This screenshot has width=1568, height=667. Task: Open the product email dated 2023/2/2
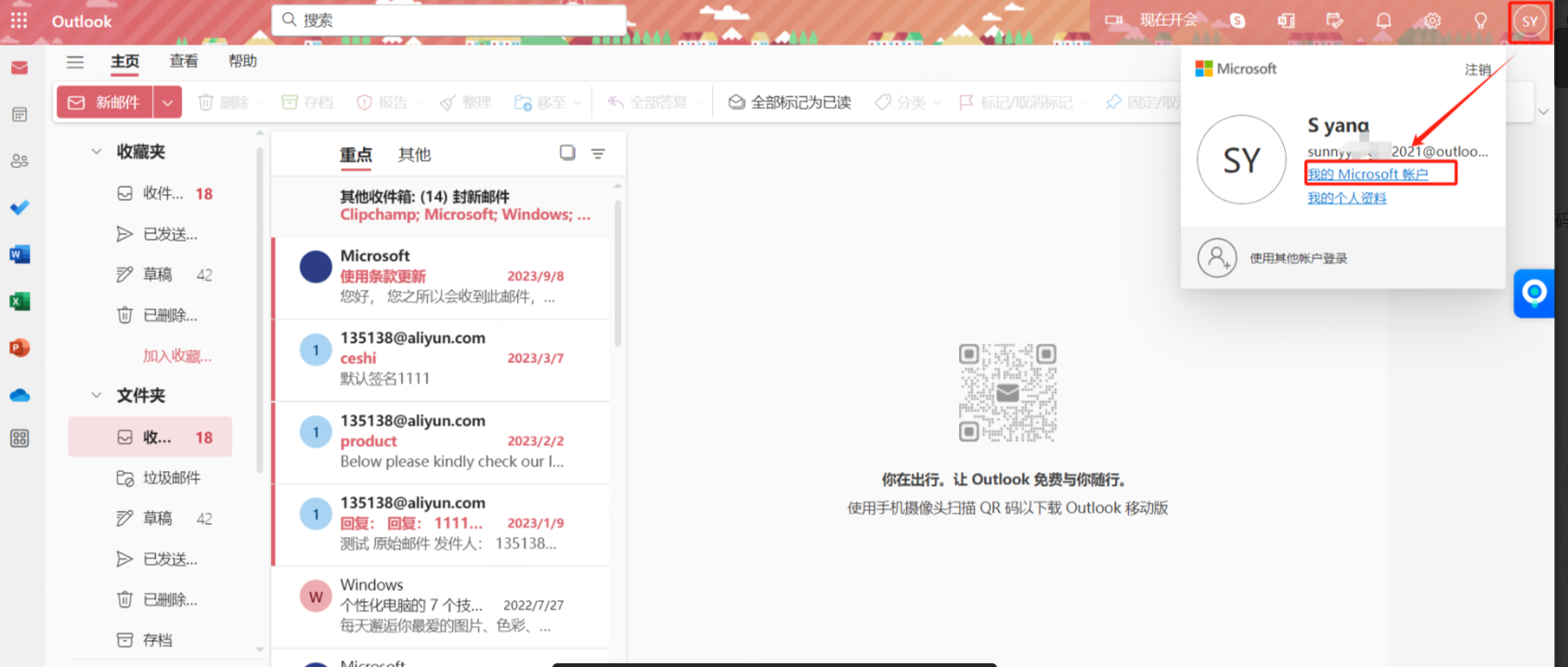442,442
